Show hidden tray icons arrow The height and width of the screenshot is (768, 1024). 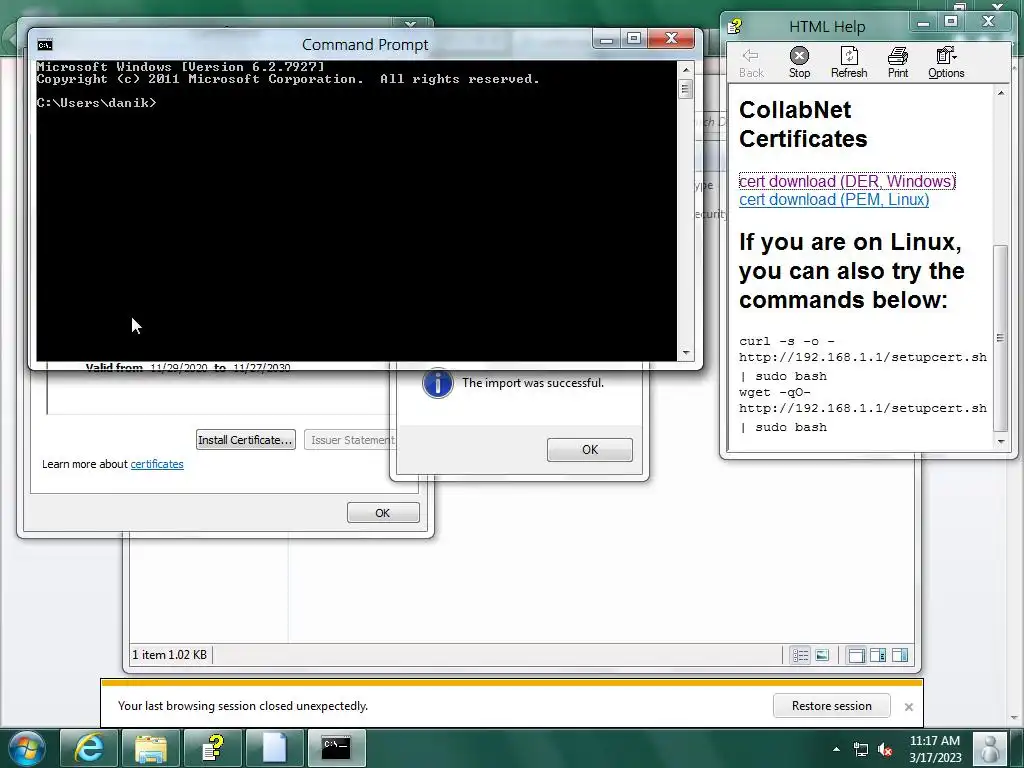[837, 749]
